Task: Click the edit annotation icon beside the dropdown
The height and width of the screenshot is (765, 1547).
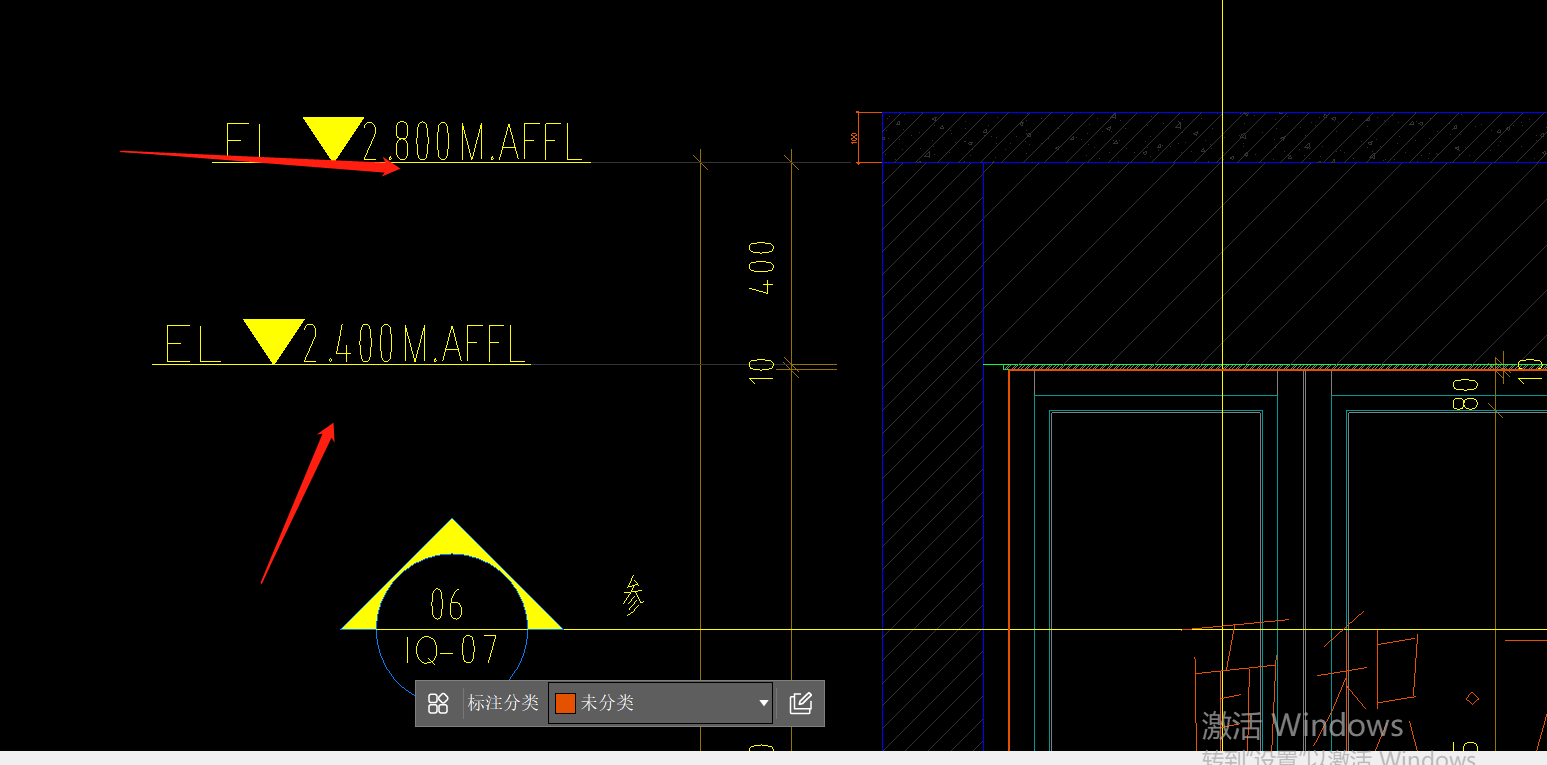Action: (x=800, y=703)
